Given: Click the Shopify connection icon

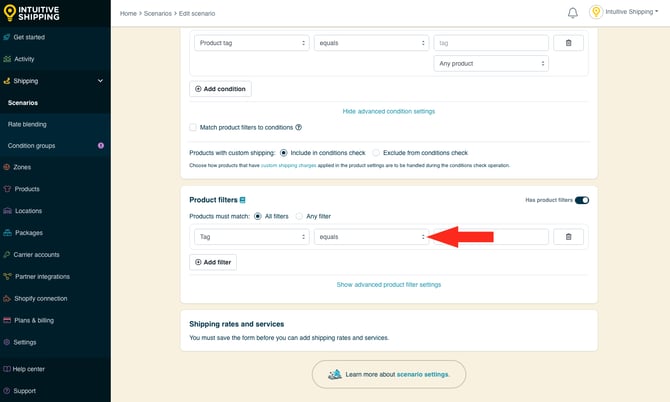Looking at the screenshot, I should click(7, 298).
